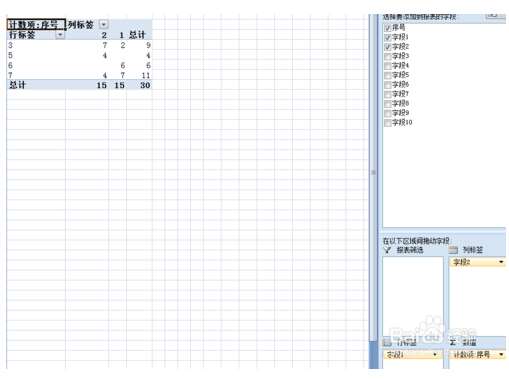Open the field list layout button at top
Screen dimensions: 509x380
pos(496,15)
